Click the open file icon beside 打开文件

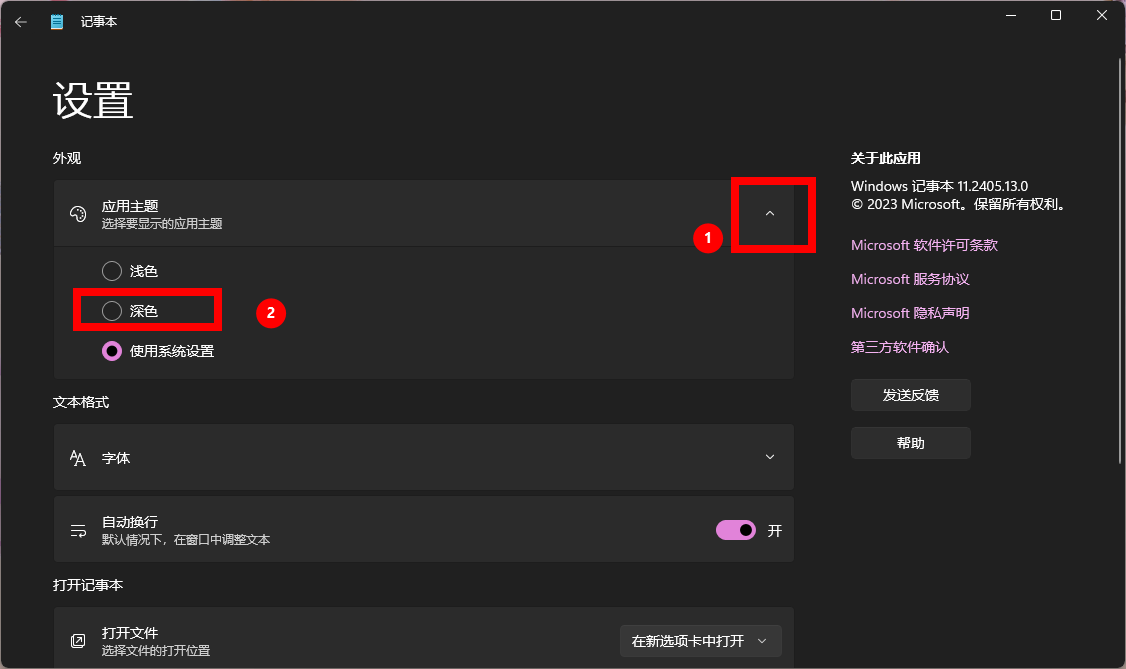78,641
